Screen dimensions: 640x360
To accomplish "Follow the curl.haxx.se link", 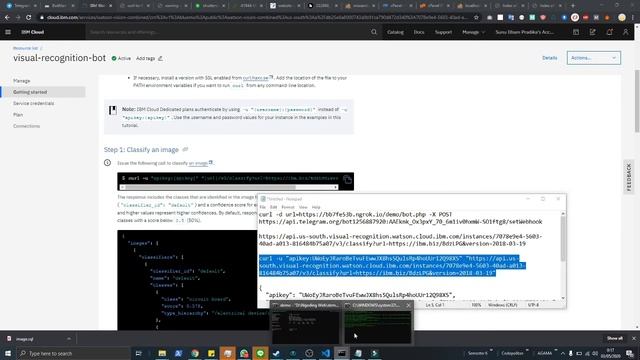I will coord(256,78).
